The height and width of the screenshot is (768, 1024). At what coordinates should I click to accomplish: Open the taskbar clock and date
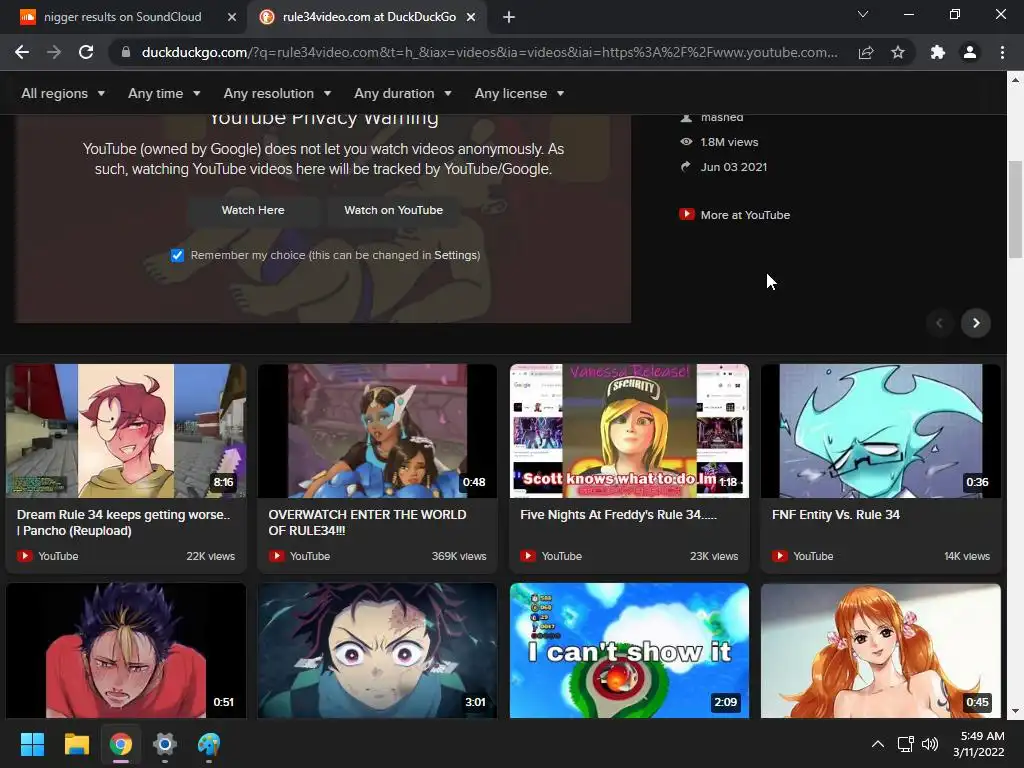tap(978, 744)
